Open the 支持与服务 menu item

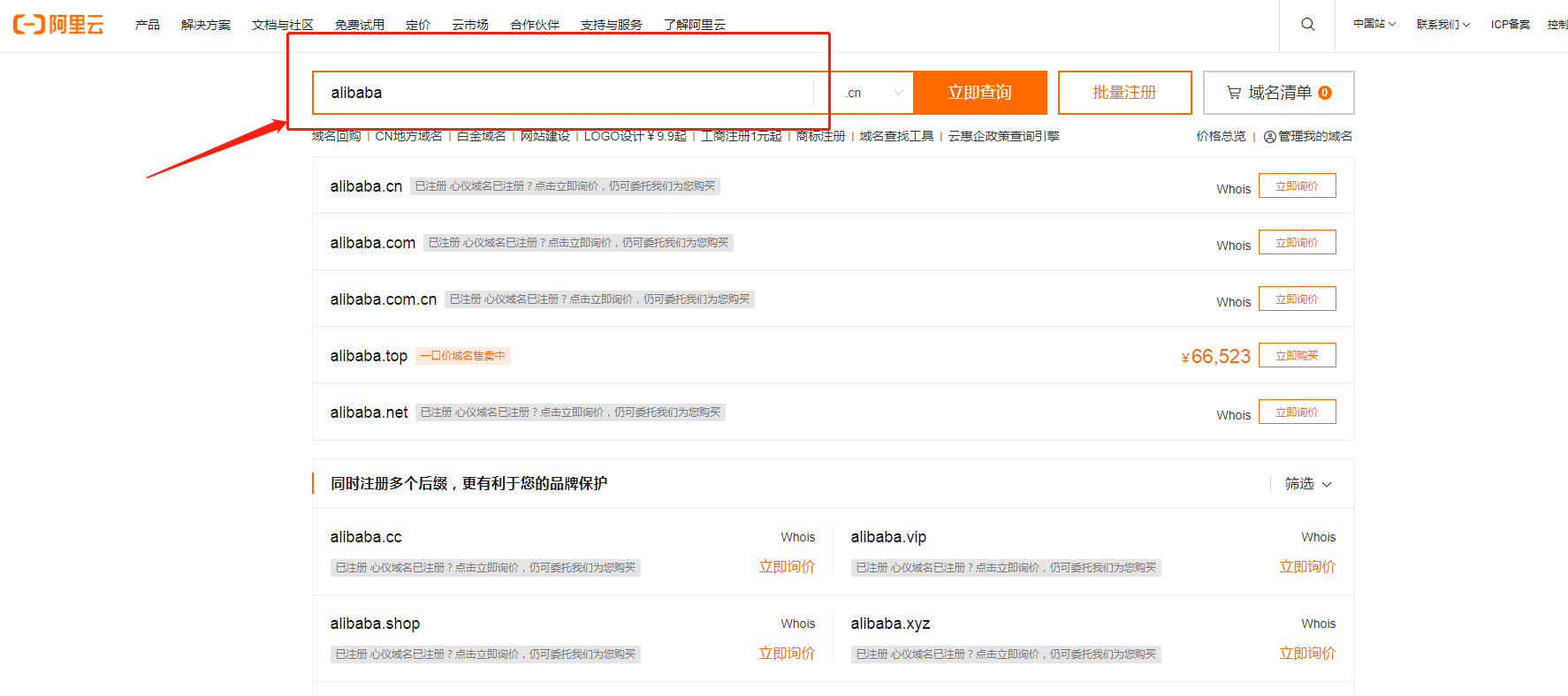612,25
